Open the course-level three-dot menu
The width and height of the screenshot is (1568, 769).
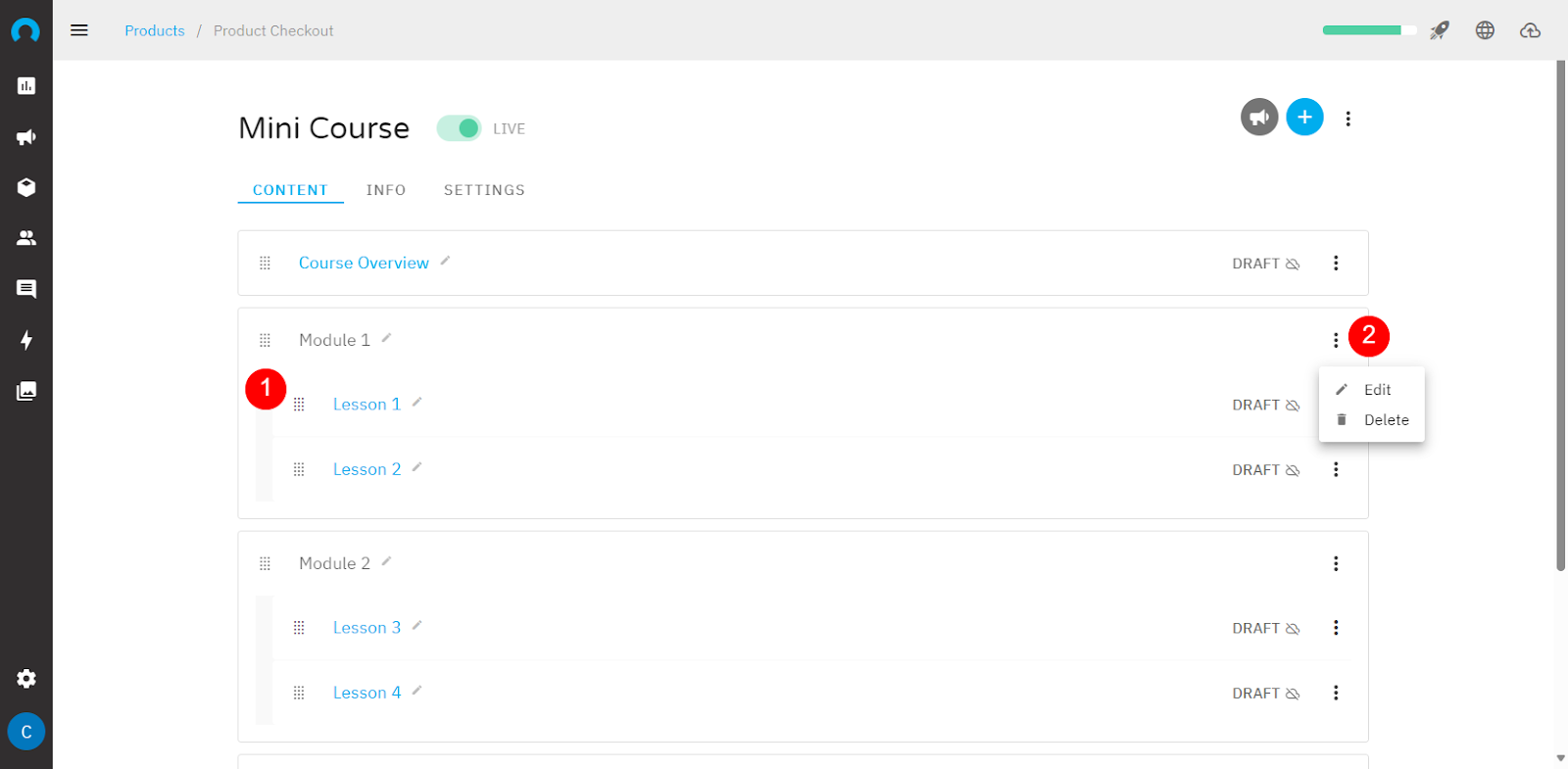1348,119
